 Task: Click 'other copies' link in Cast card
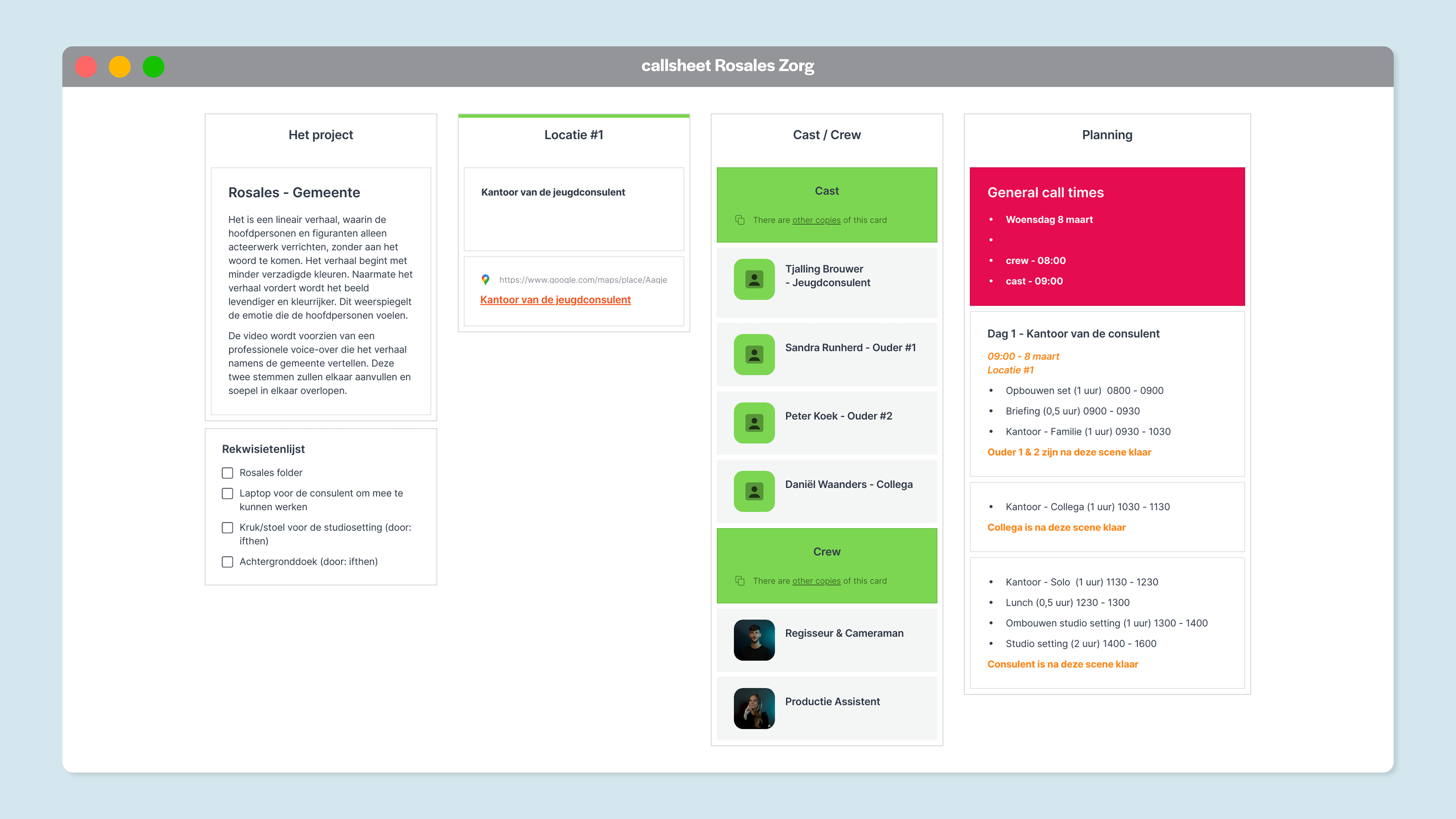point(816,220)
